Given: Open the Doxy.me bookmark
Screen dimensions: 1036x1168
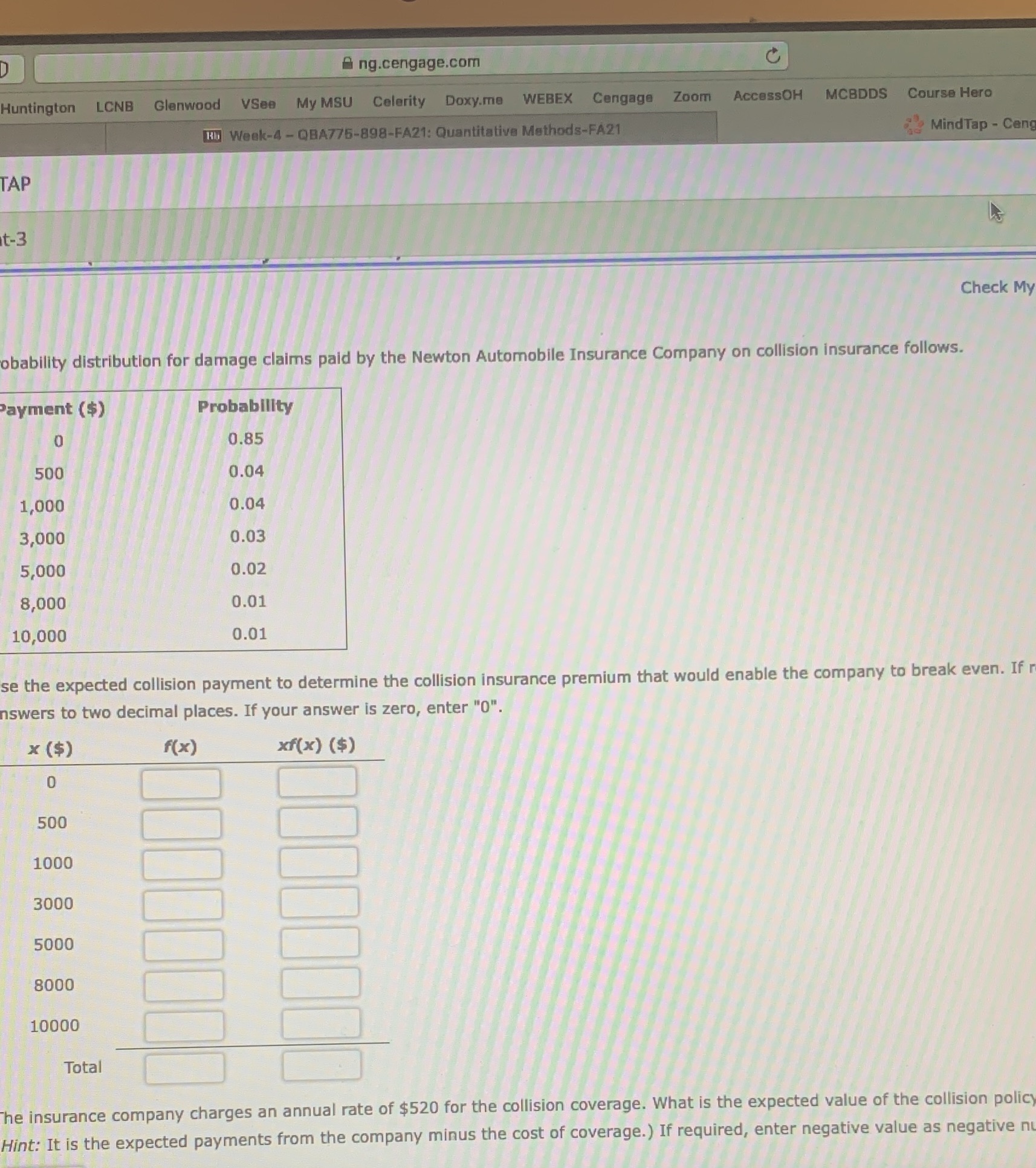Looking at the screenshot, I should (x=474, y=100).
